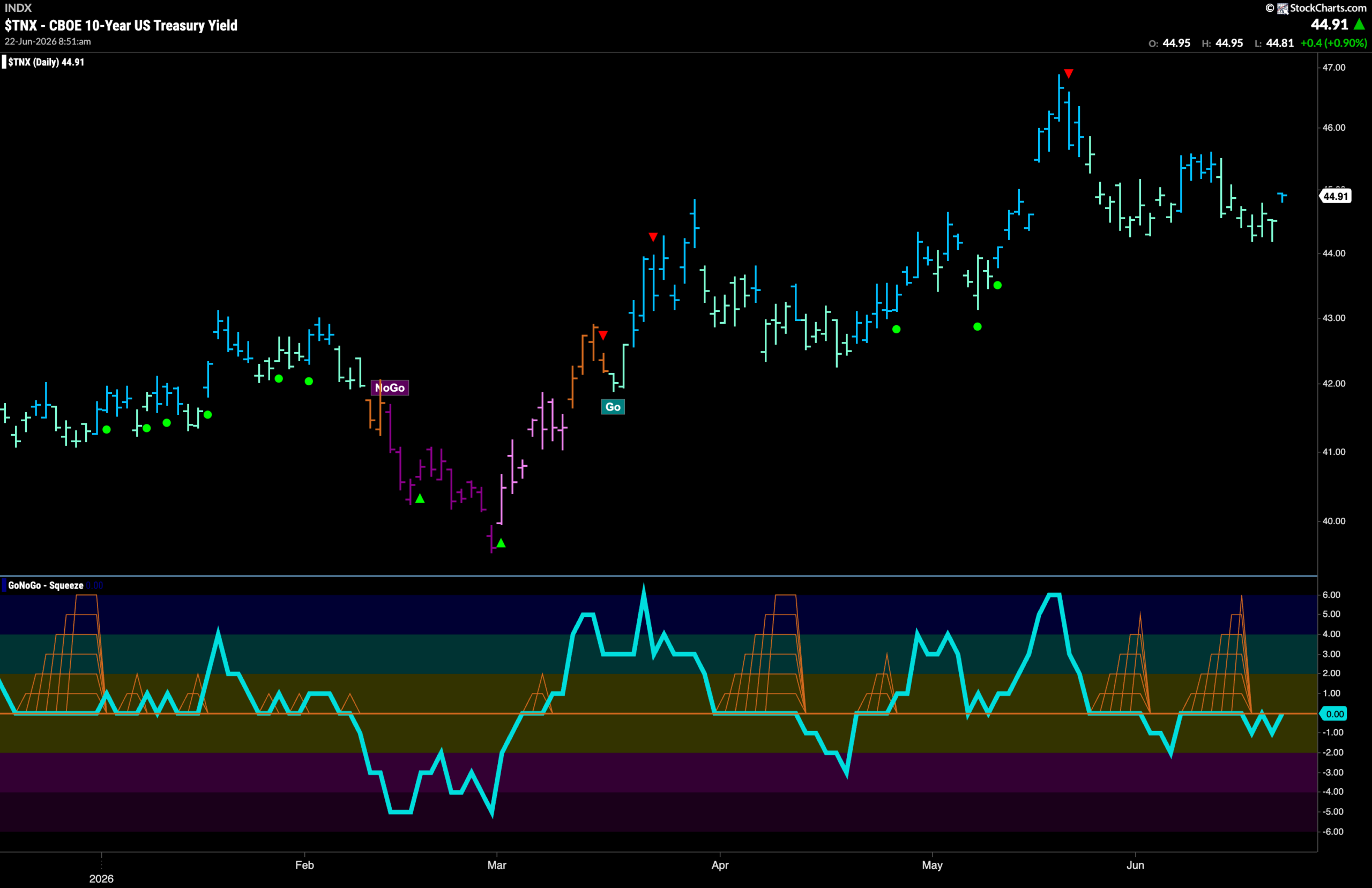The width and height of the screenshot is (1372, 888).
Task: Click the 40.00 price axis label
Action: coord(1334,521)
